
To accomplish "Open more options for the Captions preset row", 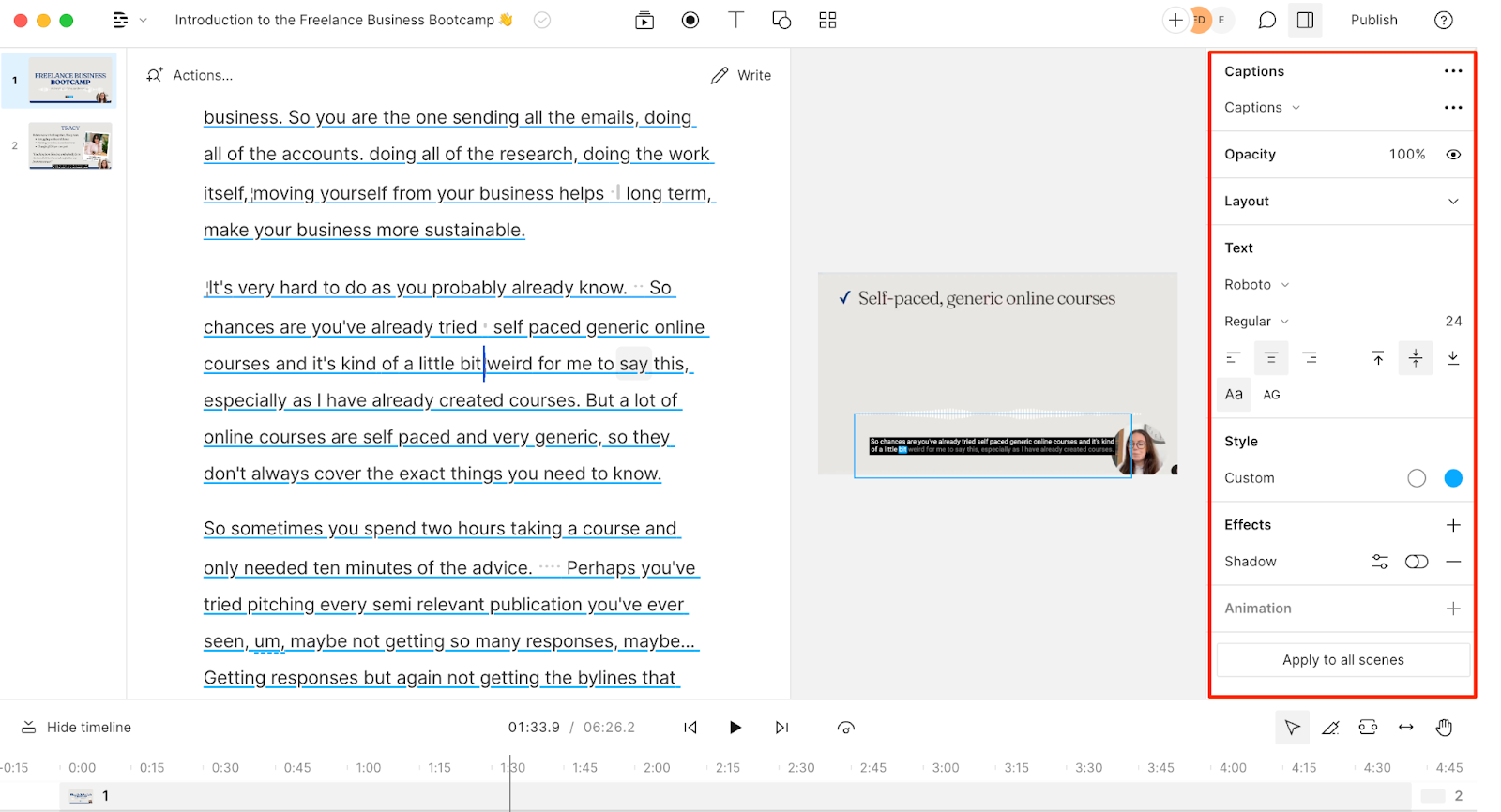I will click(x=1453, y=108).
